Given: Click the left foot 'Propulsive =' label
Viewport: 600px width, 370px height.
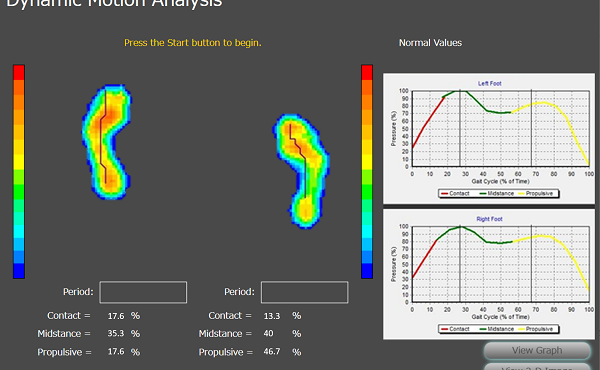Looking at the screenshot, I should point(64,352).
